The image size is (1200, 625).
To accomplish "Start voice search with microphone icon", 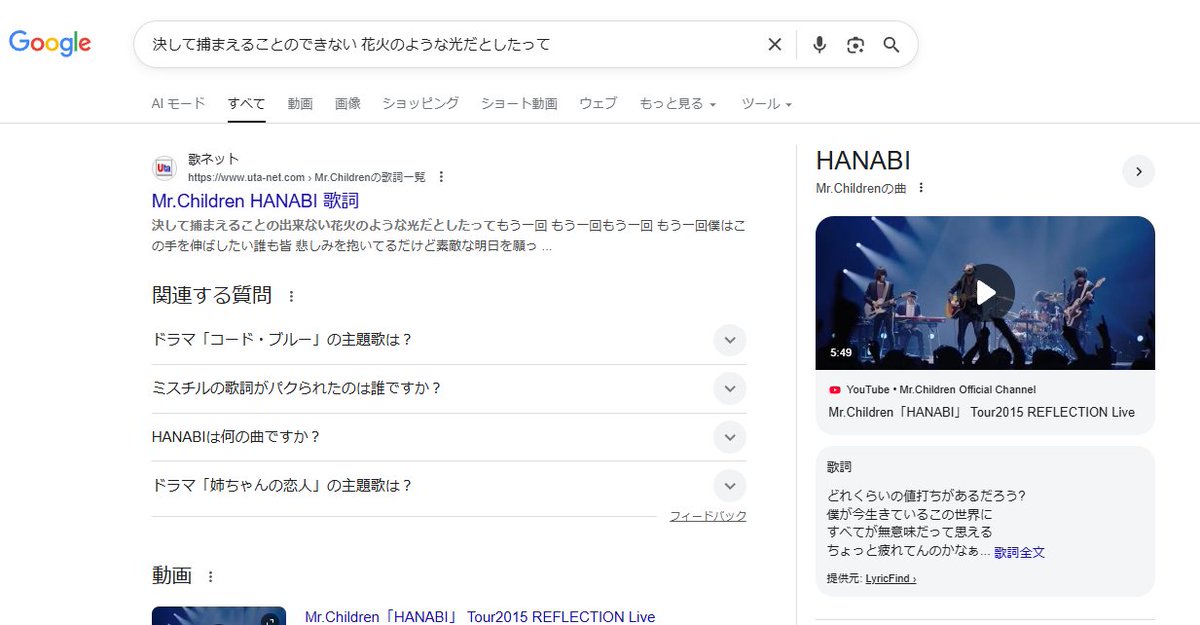I will pos(819,44).
